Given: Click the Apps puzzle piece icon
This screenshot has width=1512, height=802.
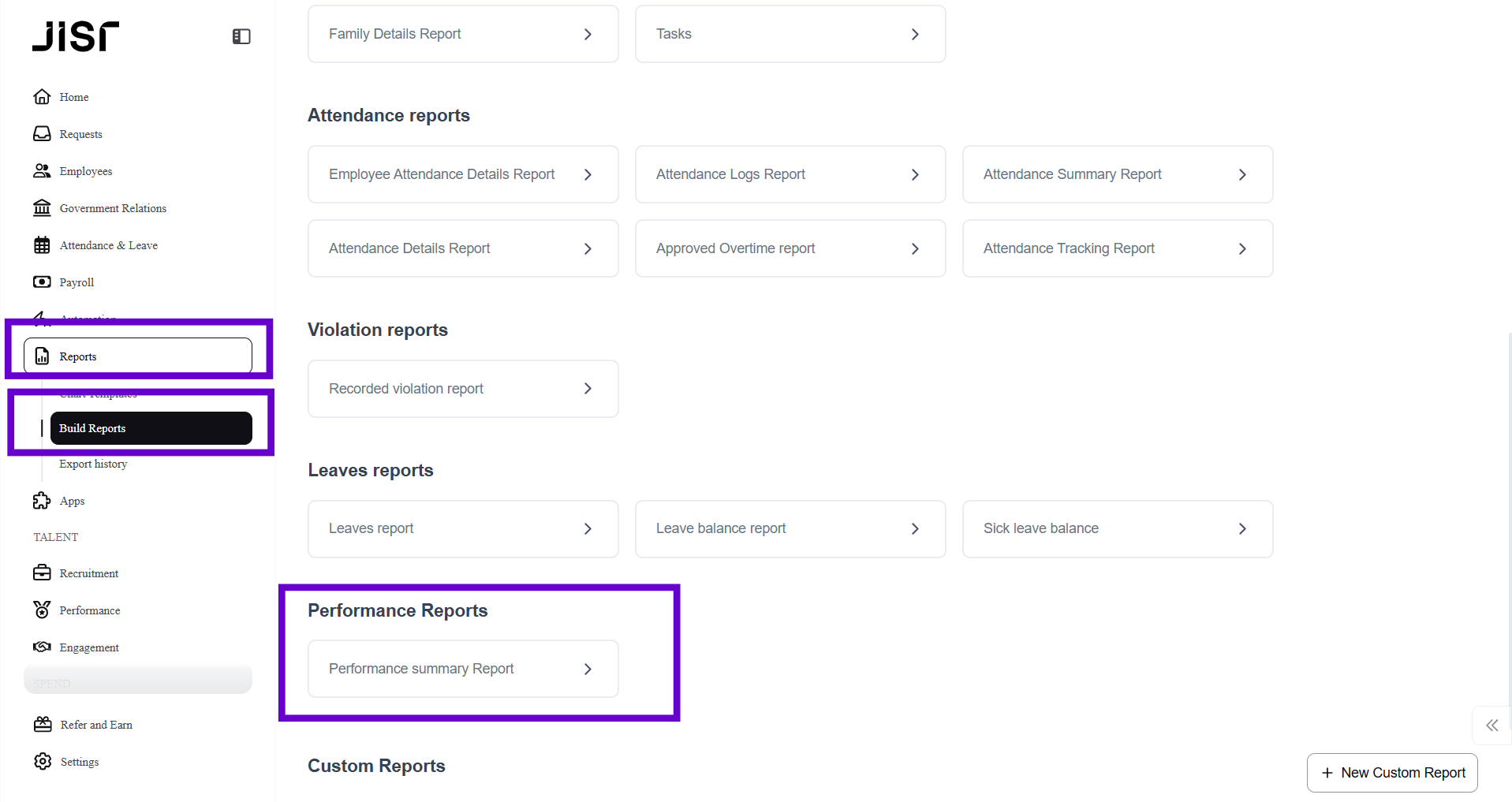Looking at the screenshot, I should (42, 501).
